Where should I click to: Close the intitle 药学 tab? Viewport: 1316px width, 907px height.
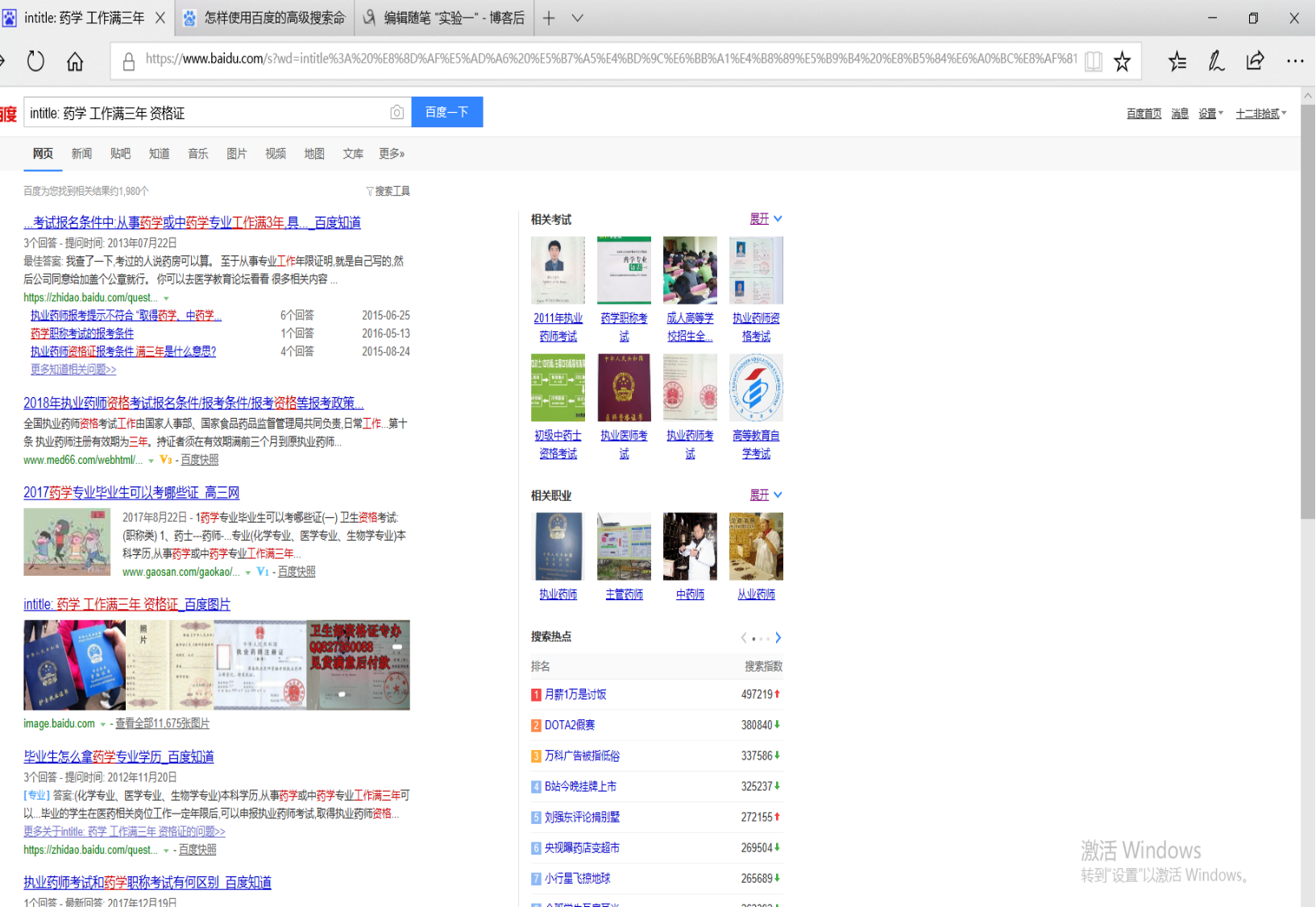pos(160,18)
